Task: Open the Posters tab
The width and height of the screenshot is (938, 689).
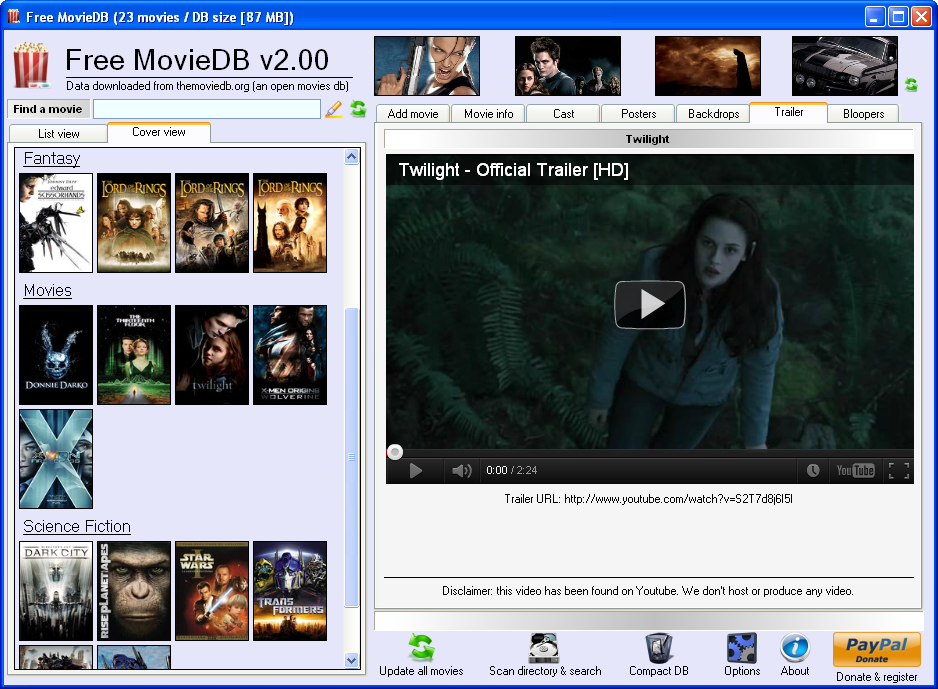Action: coord(638,114)
